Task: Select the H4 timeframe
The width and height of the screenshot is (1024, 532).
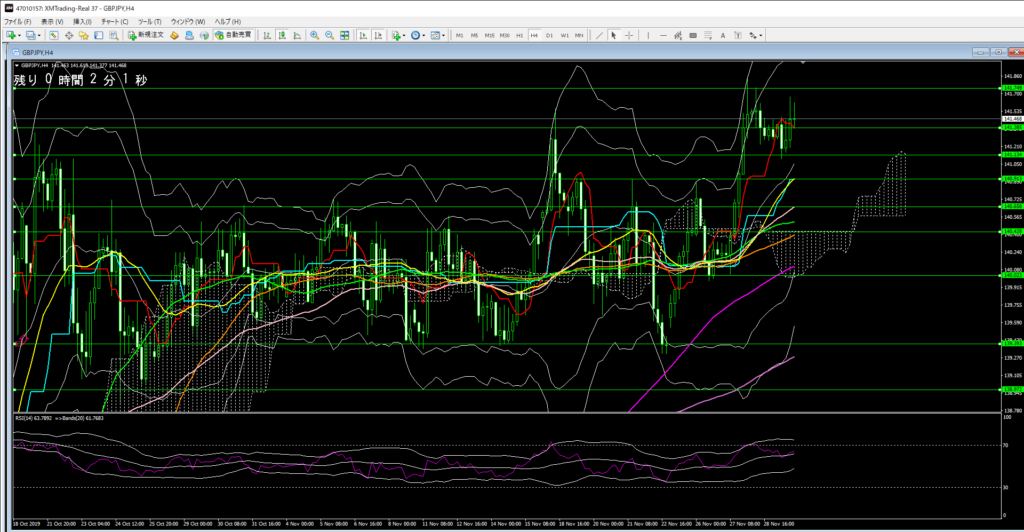Action: 534,35
